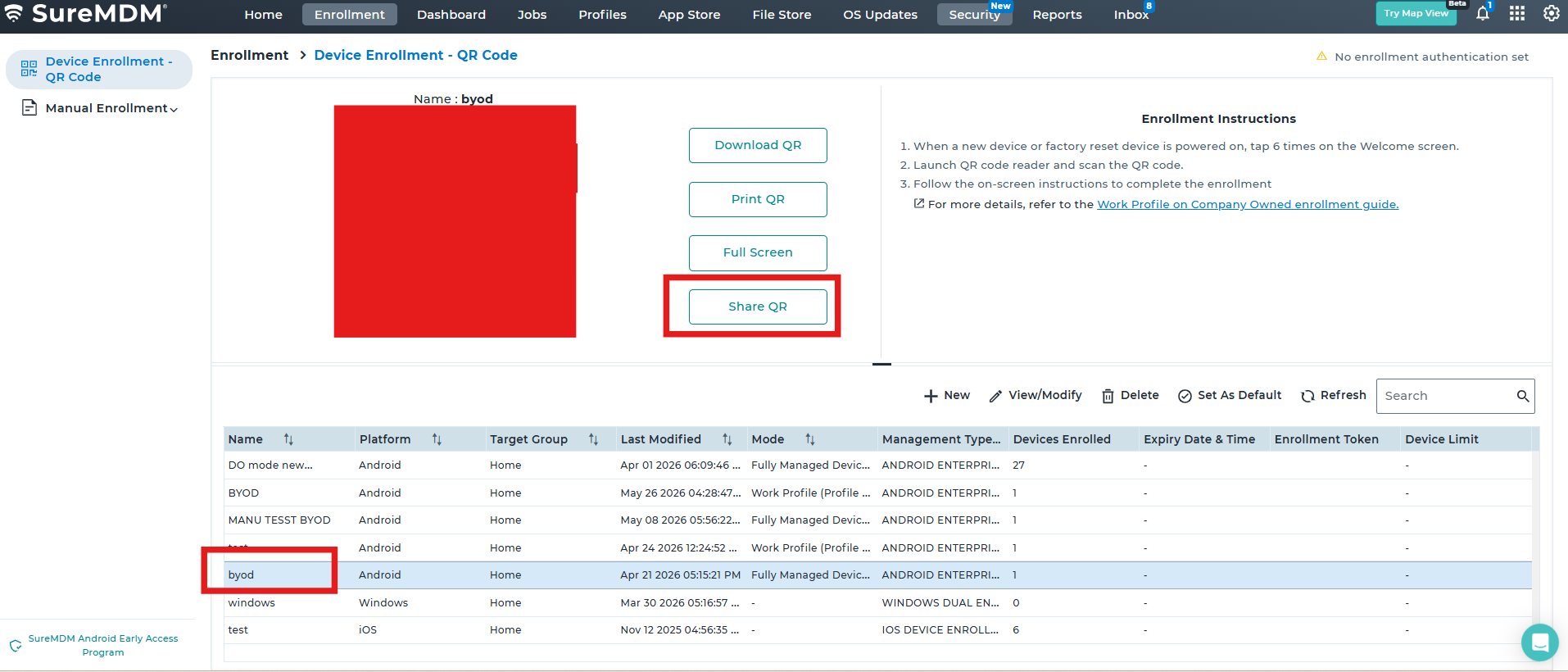Switch to Dashboard tab
This screenshot has width=1568, height=672.
451,15
